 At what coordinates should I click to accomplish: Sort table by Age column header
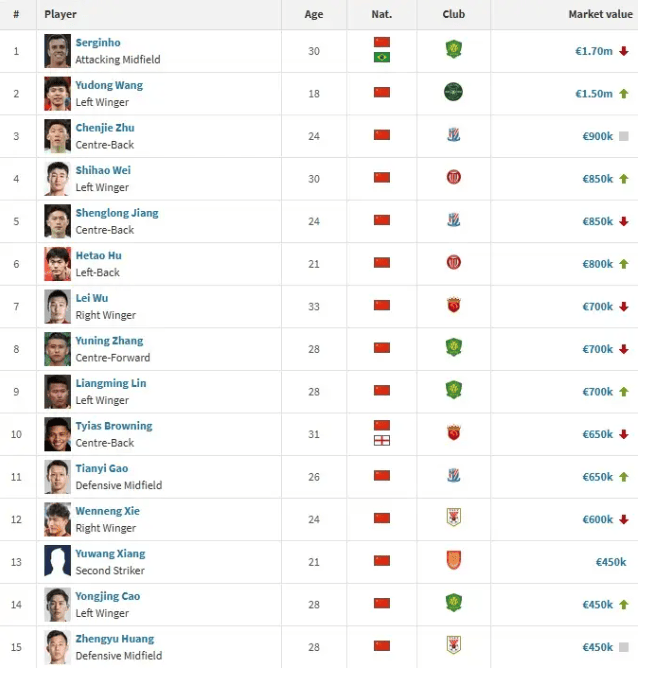click(x=314, y=14)
